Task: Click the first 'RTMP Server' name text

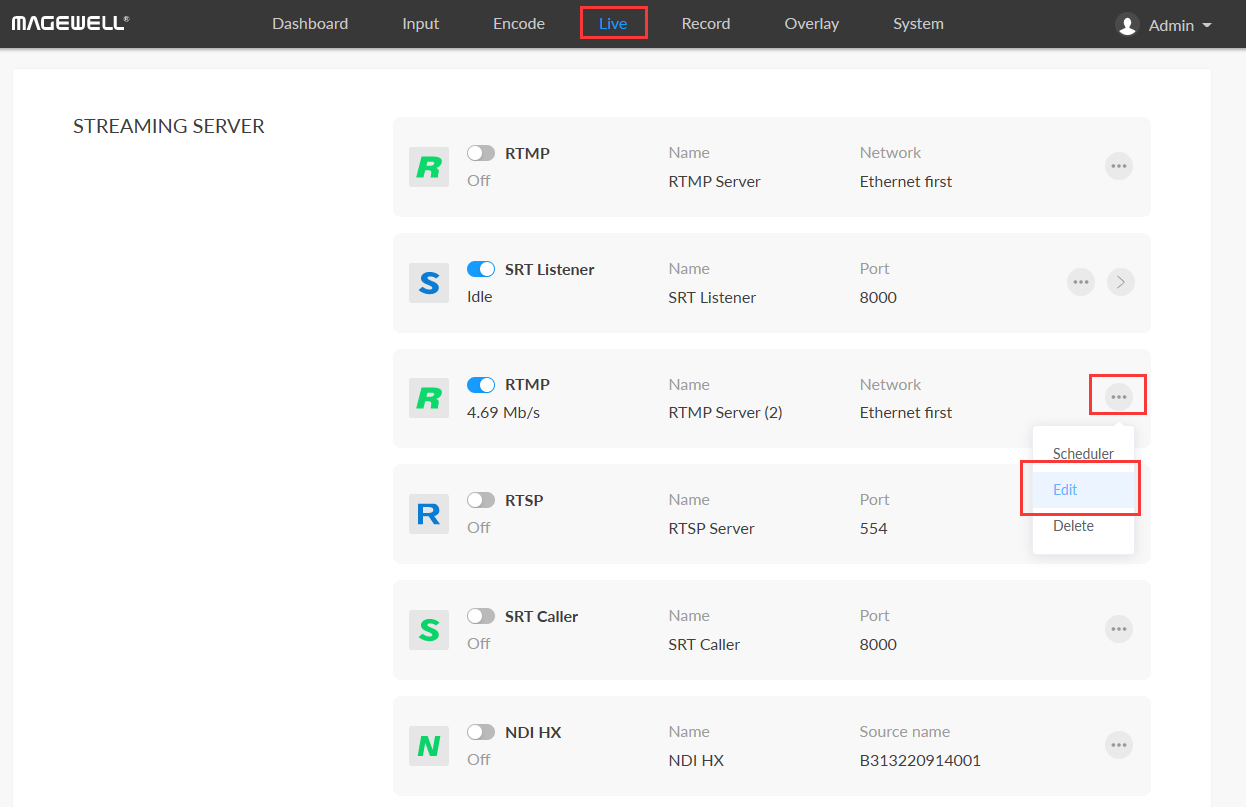Action: click(714, 181)
